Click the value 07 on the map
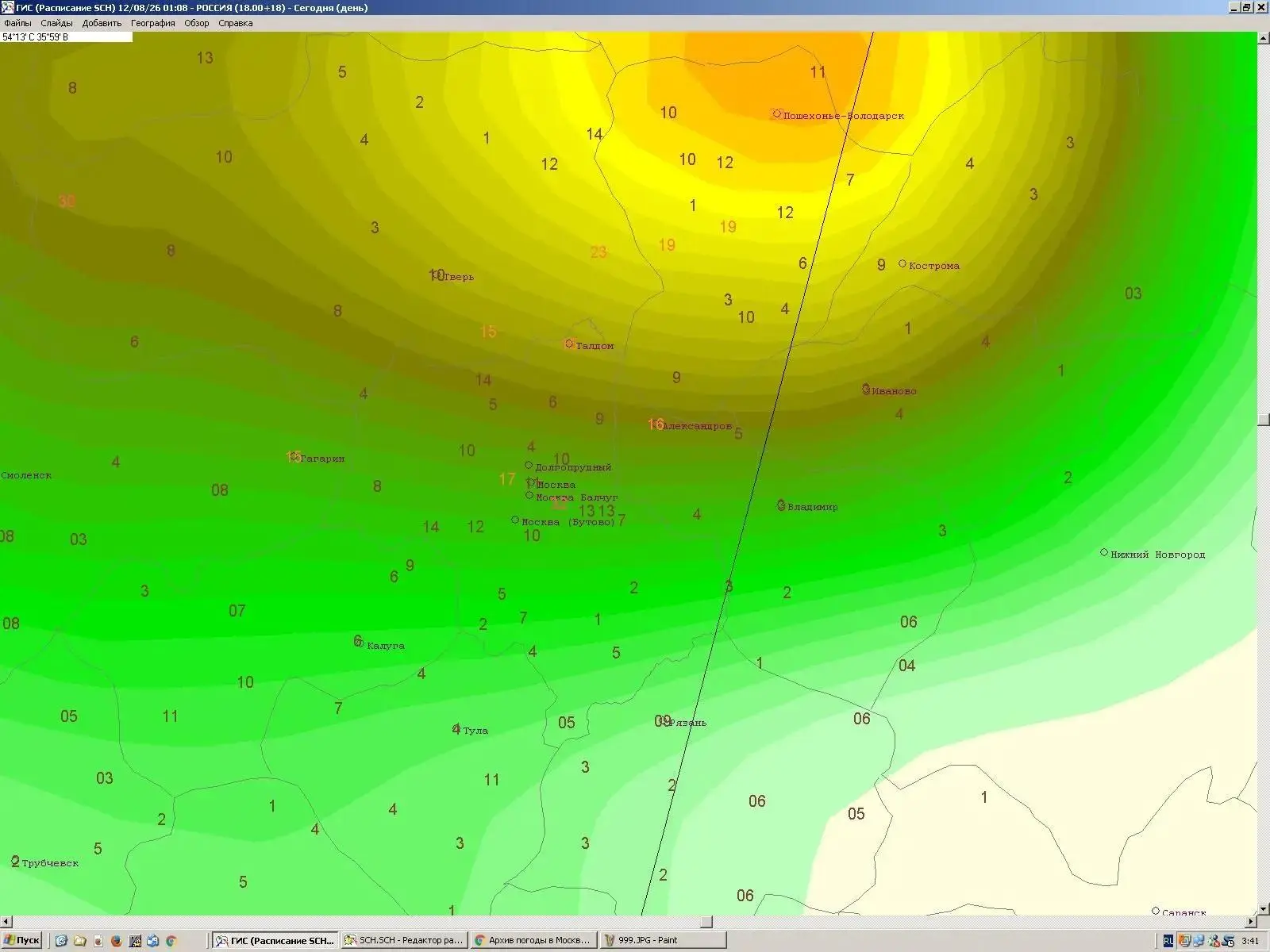The width and height of the screenshot is (1270, 952). pos(237,611)
